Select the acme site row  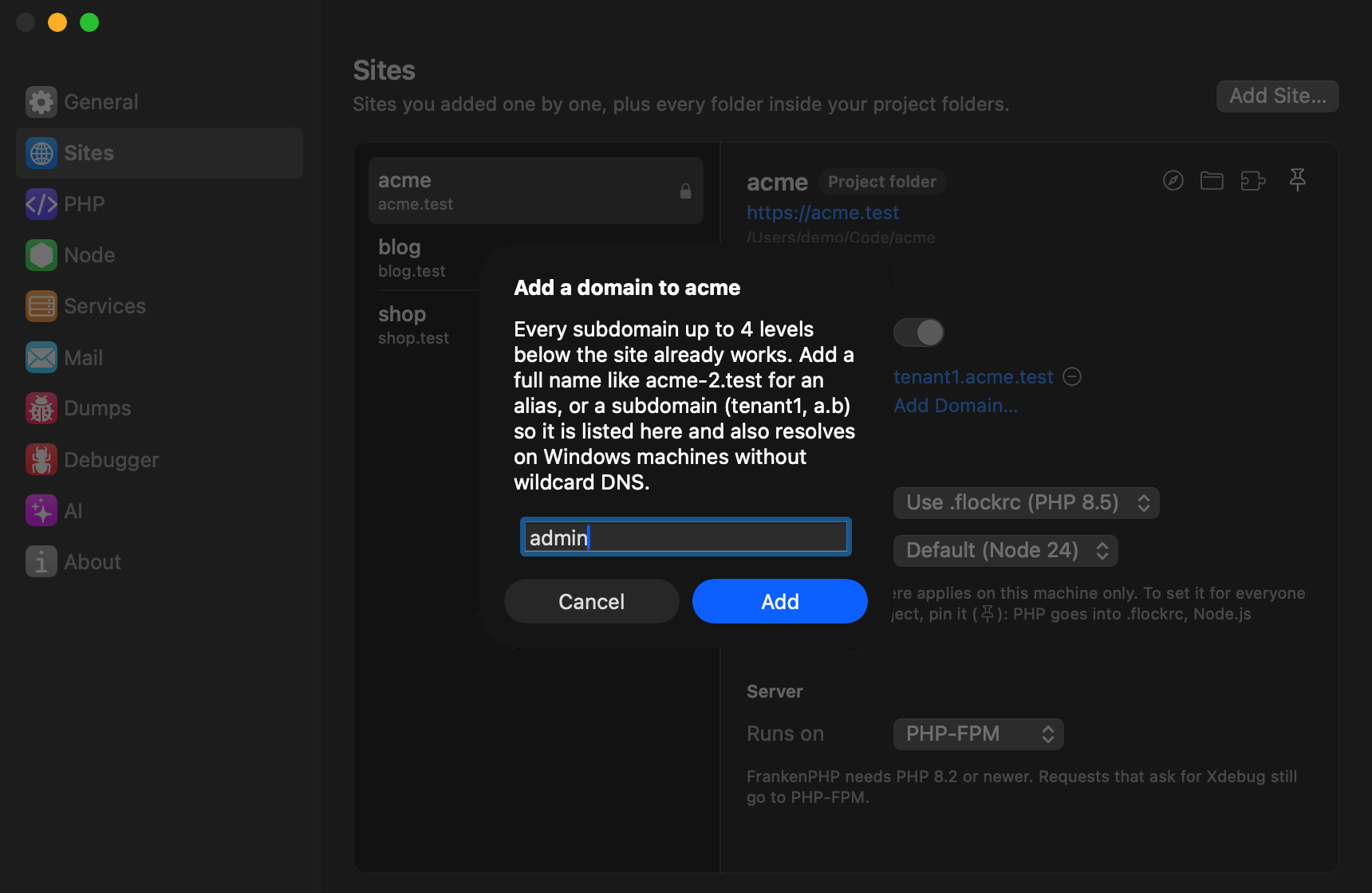pos(536,191)
